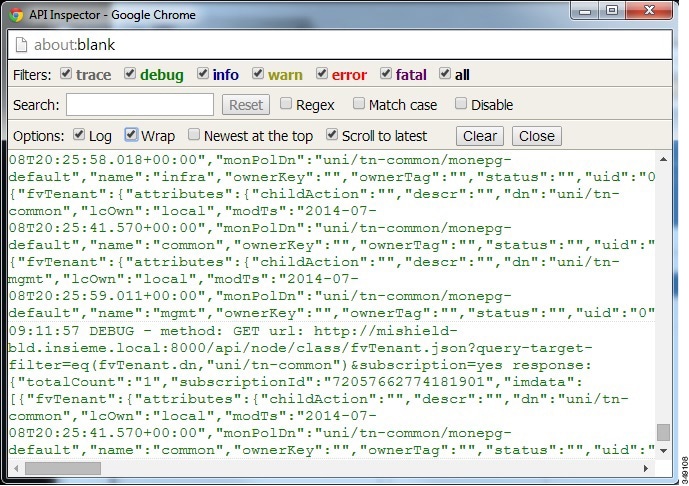689x486 pixels.
Task: Click the '09:11:57 DEBUG - method: GET' log line
Action: [233, 331]
